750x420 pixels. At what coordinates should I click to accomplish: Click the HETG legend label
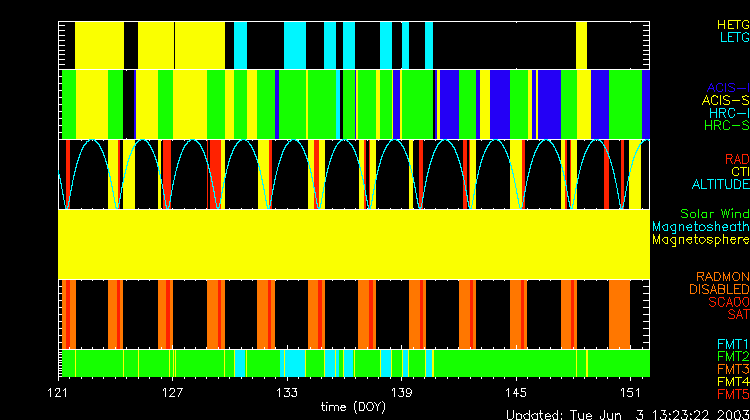tap(732, 24)
